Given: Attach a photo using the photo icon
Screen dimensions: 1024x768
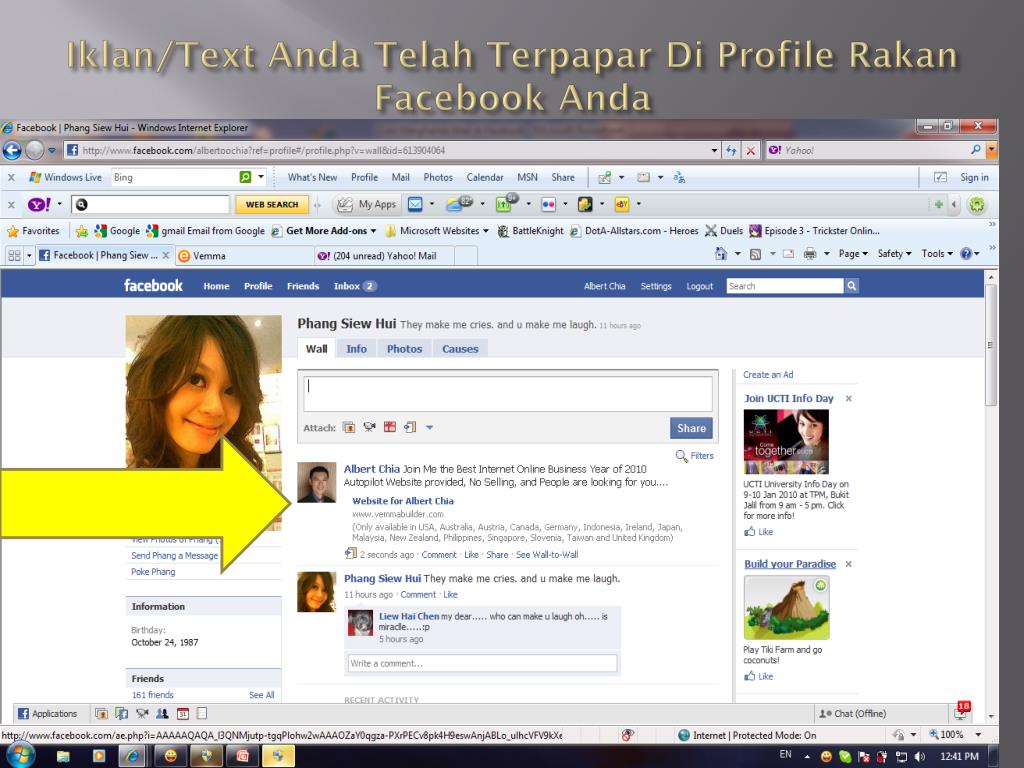Looking at the screenshot, I should click(349, 427).
